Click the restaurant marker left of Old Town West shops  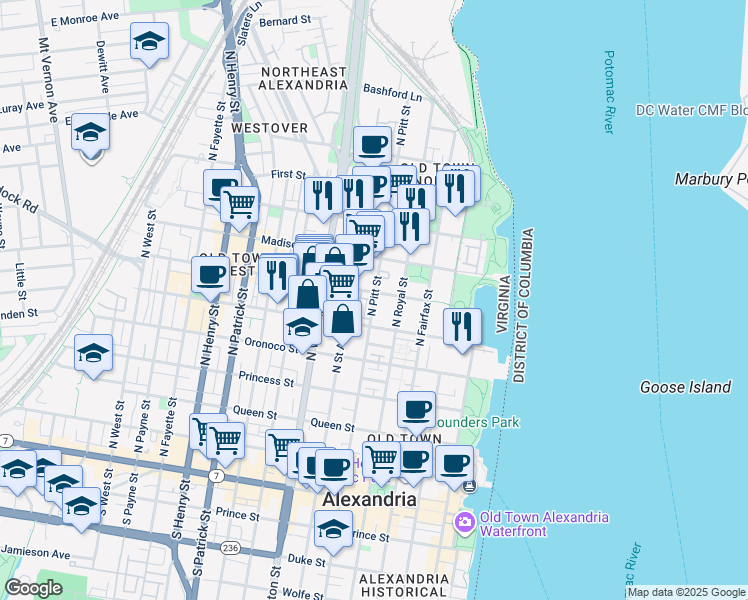point(277,279)
